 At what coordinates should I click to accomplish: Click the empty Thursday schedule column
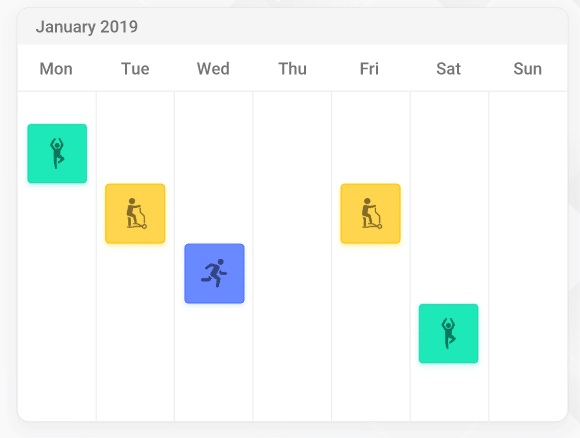tap(292, 256)
